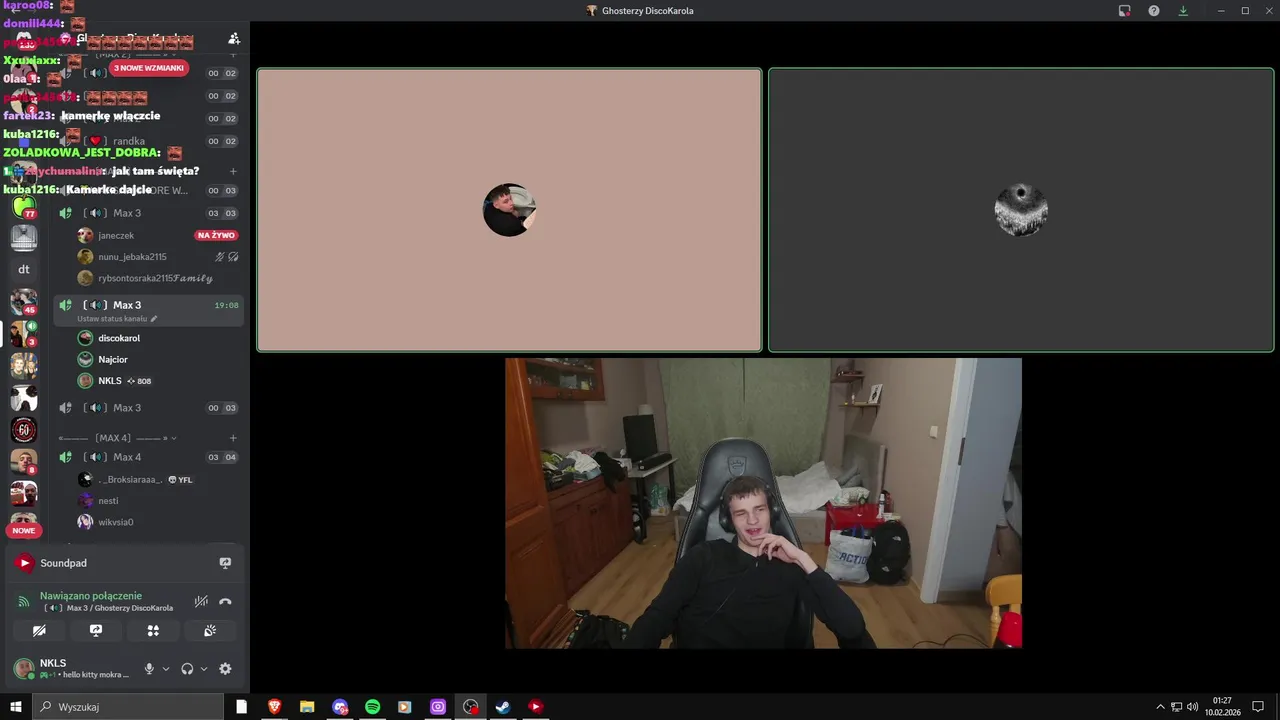The width and height of the screenshot is (1280, 720).
Task: Share your screen from voice panel
Action: (96, 630)
